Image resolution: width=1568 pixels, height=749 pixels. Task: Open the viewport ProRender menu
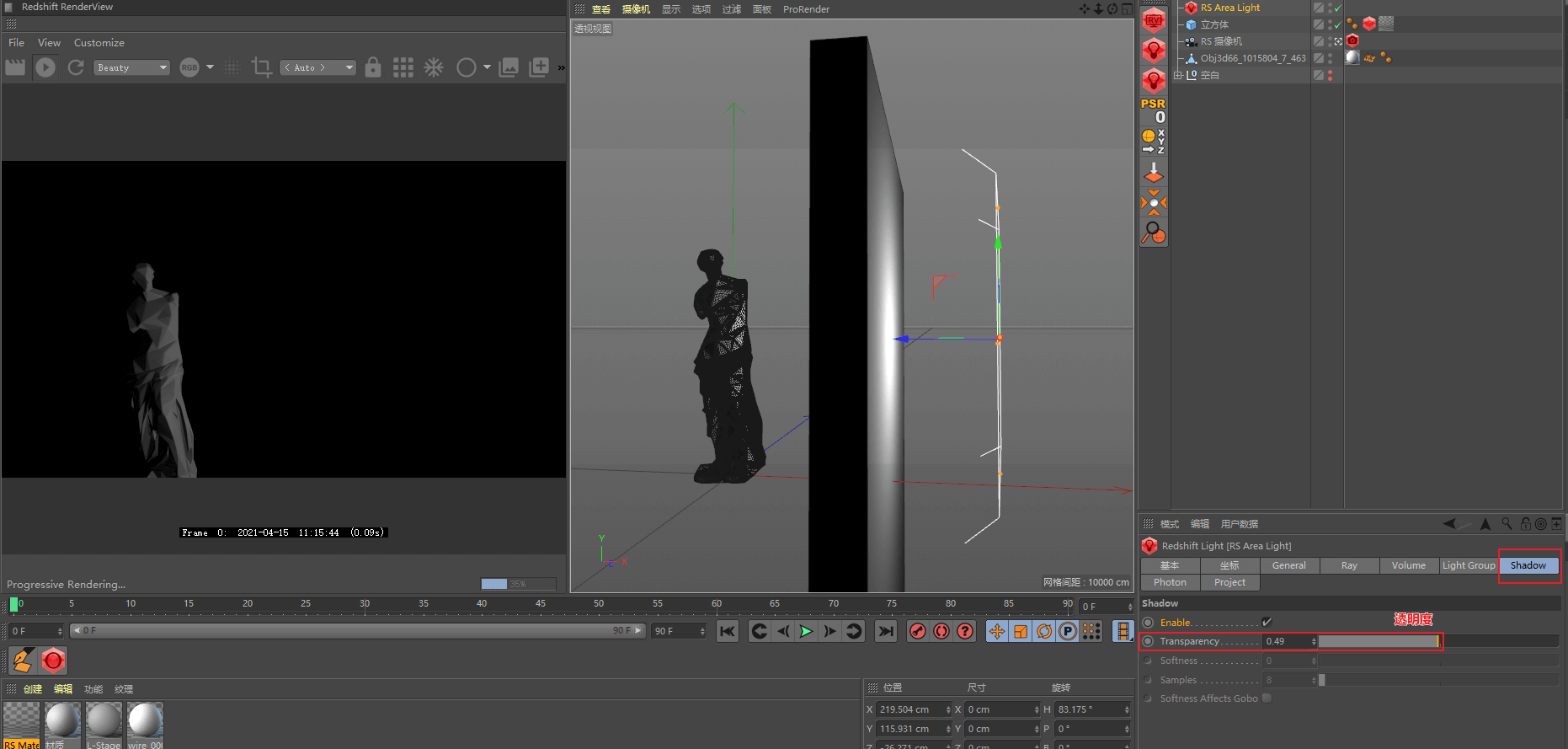[x=806, y=9]
